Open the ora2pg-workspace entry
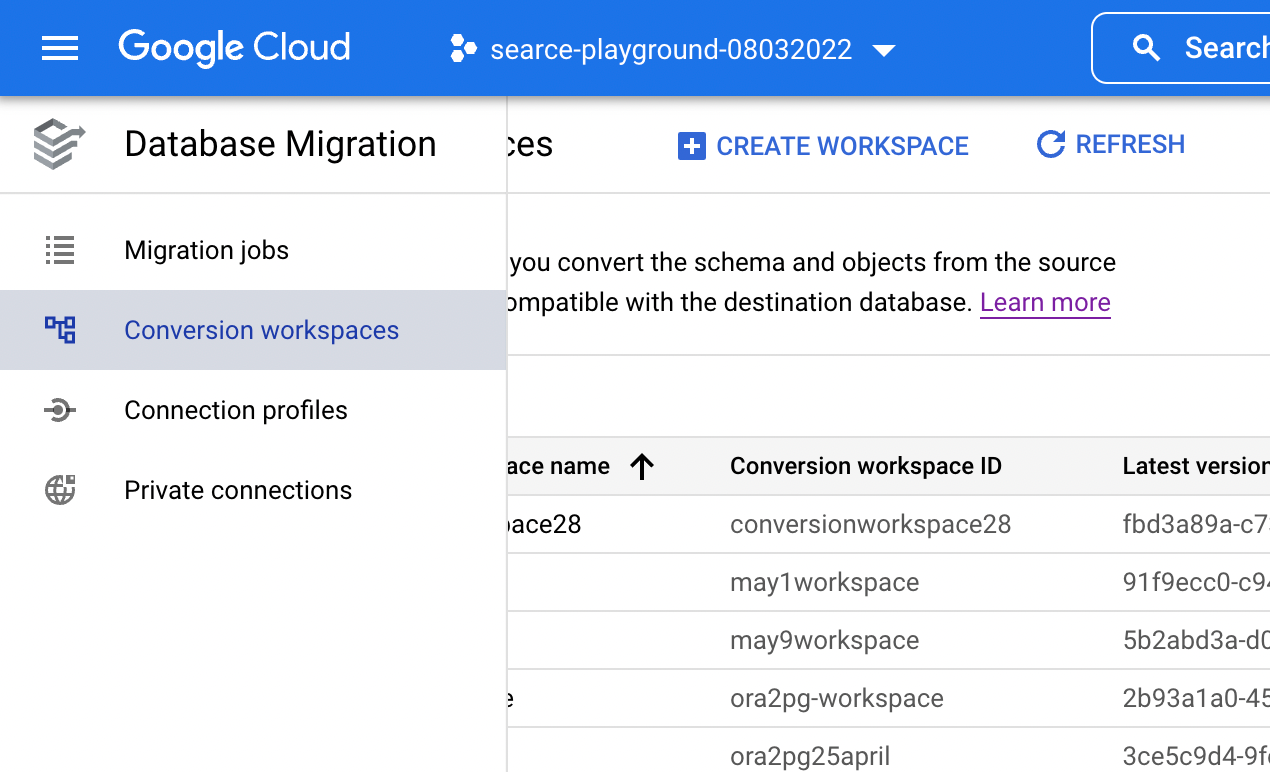 coord(836,699)
